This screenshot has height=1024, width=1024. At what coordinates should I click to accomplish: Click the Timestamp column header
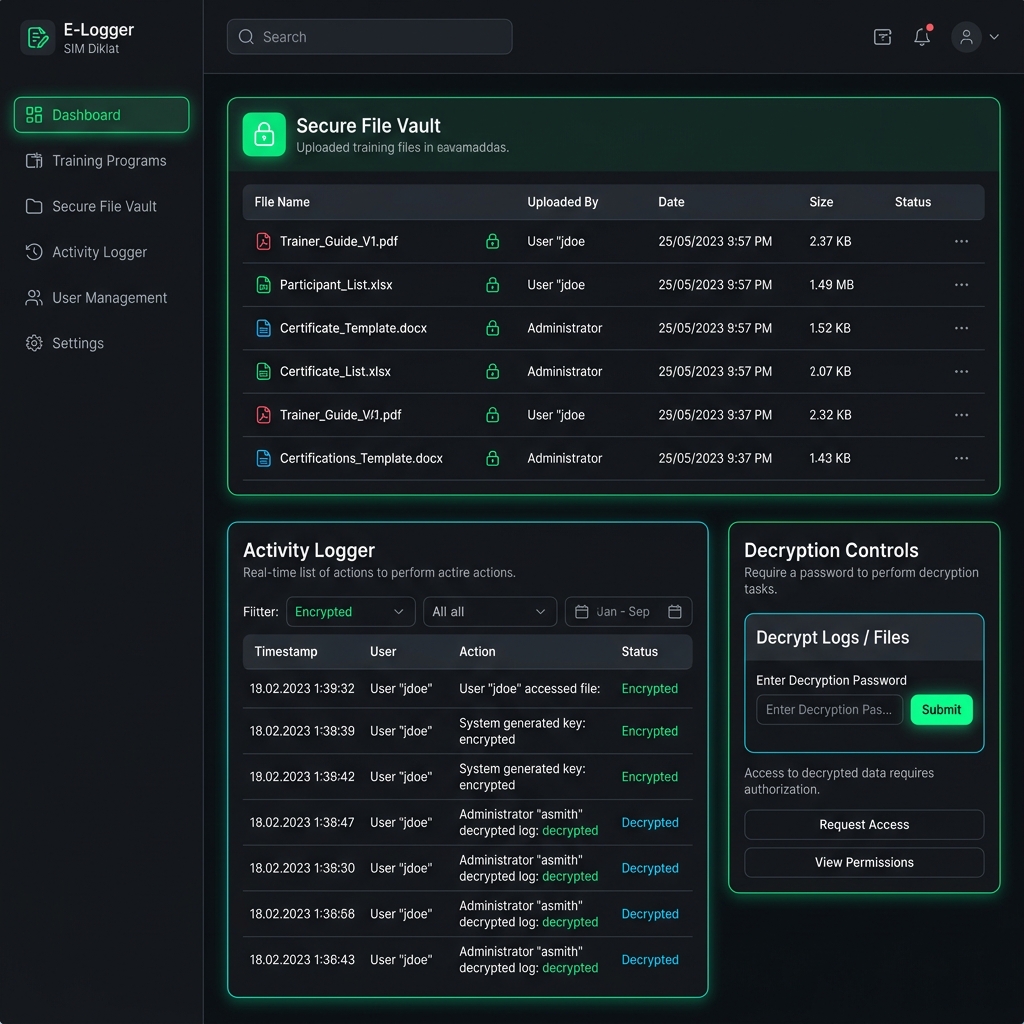point(286,652)
